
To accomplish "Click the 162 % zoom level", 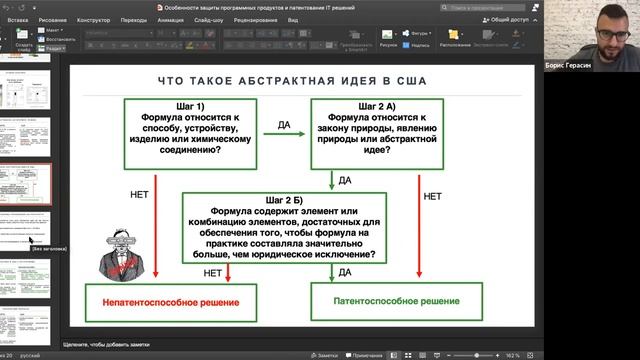I will (513, 356).
